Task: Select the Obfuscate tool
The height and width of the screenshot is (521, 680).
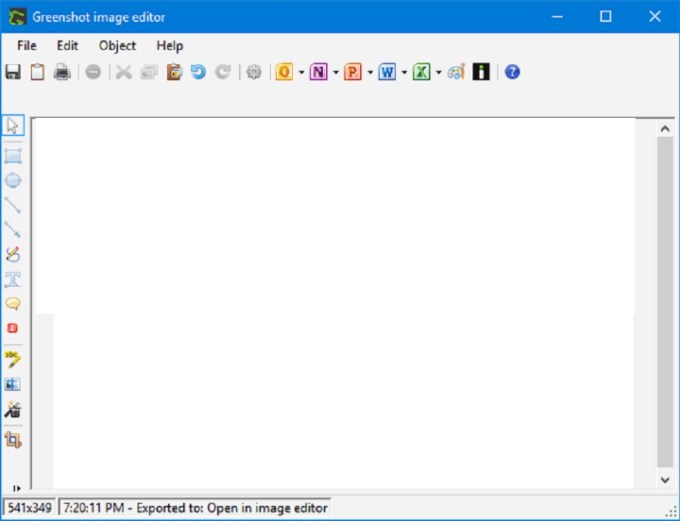Action: tap(13, 384)
